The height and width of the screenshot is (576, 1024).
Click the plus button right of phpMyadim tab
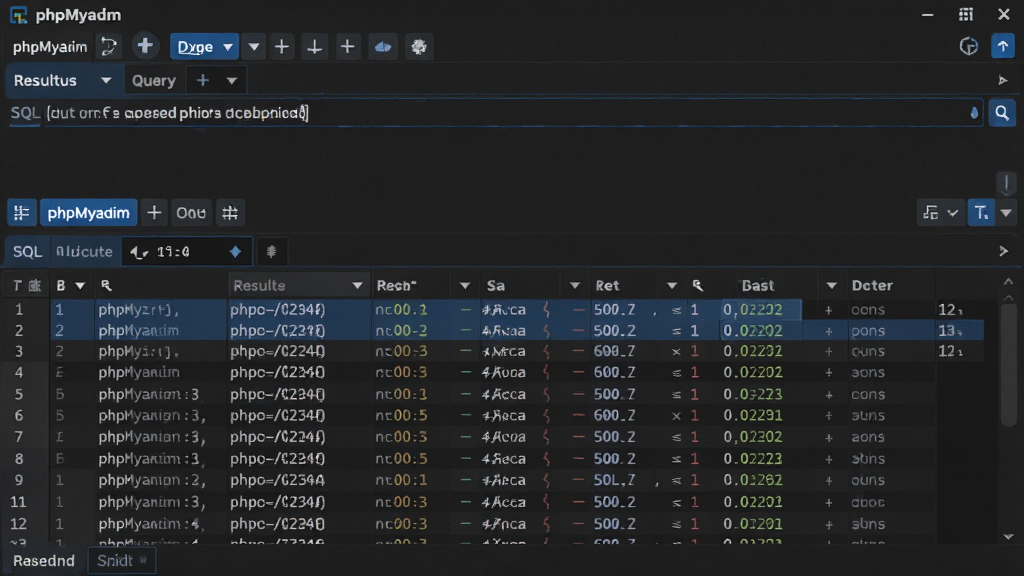[154, 213]
